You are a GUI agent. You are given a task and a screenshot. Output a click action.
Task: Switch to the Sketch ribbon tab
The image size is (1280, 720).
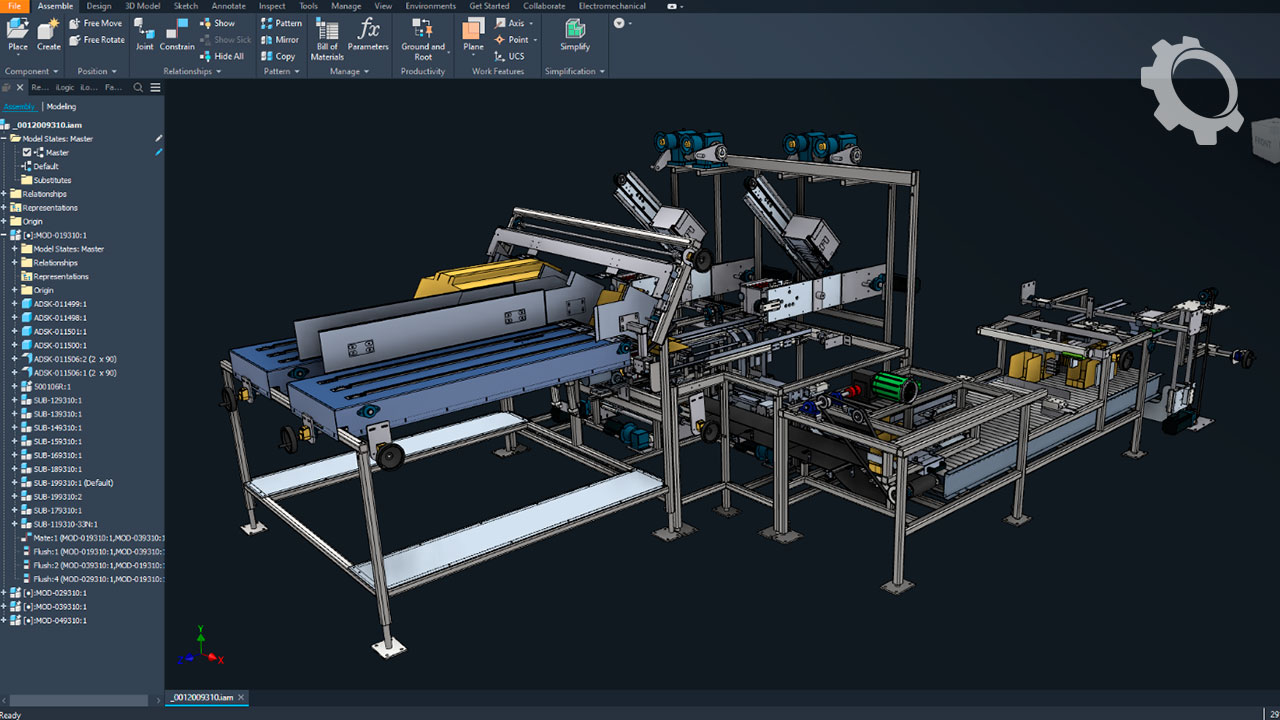(186, 6)
